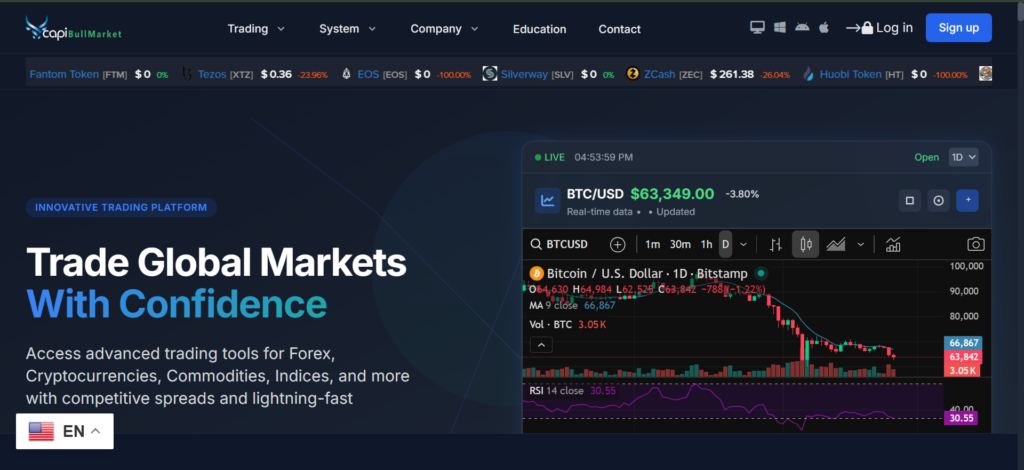Click the 63,842 red price axis label
Screen dimensions: 1024x470
(963, 356)
